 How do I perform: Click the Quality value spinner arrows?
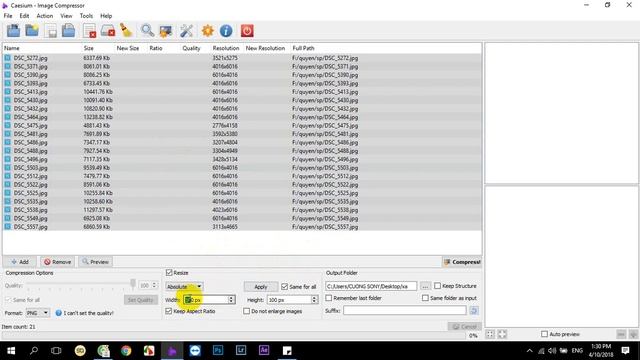[154, 285]
